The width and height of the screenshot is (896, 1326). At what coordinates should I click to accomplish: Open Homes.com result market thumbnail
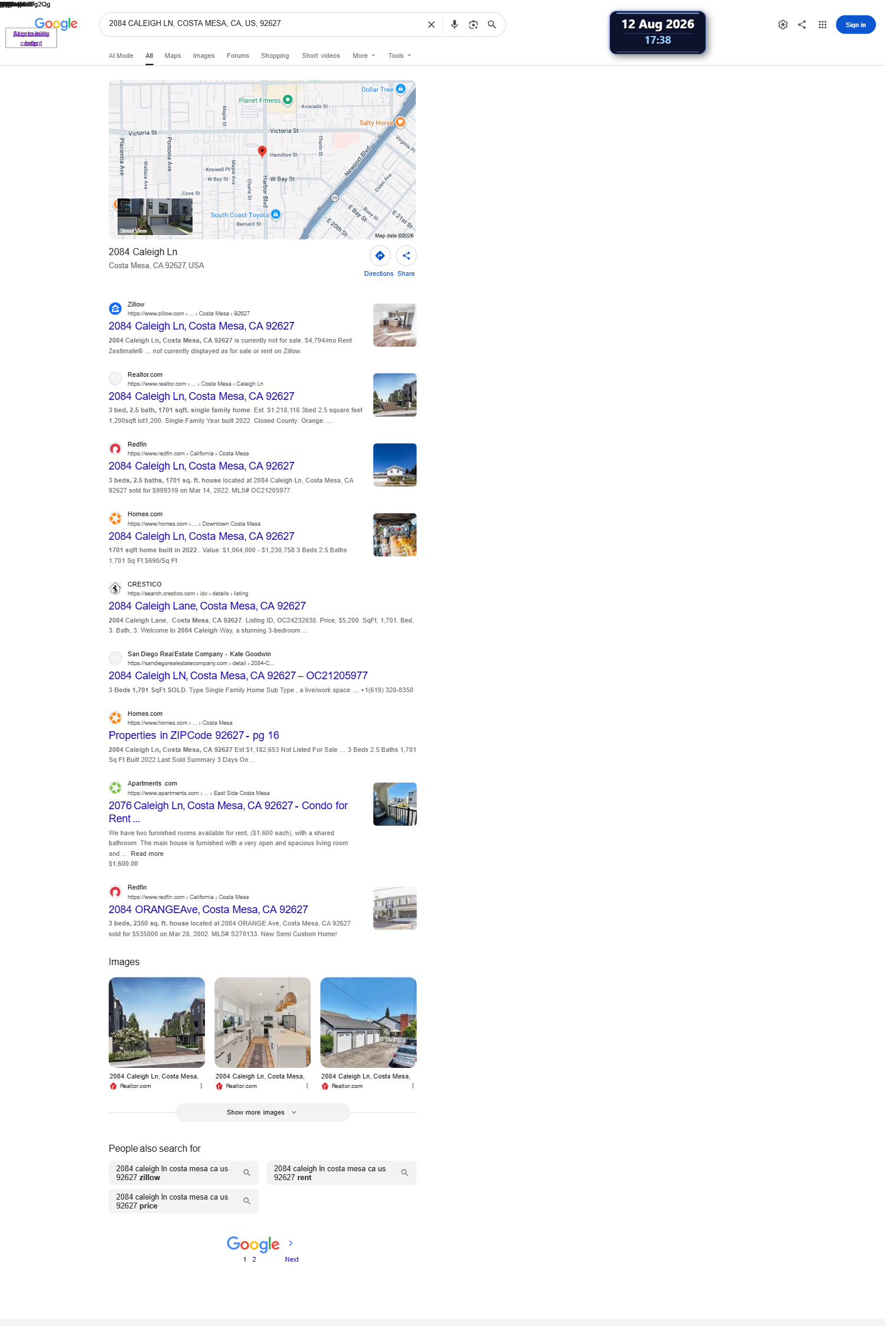coord(395,535)
